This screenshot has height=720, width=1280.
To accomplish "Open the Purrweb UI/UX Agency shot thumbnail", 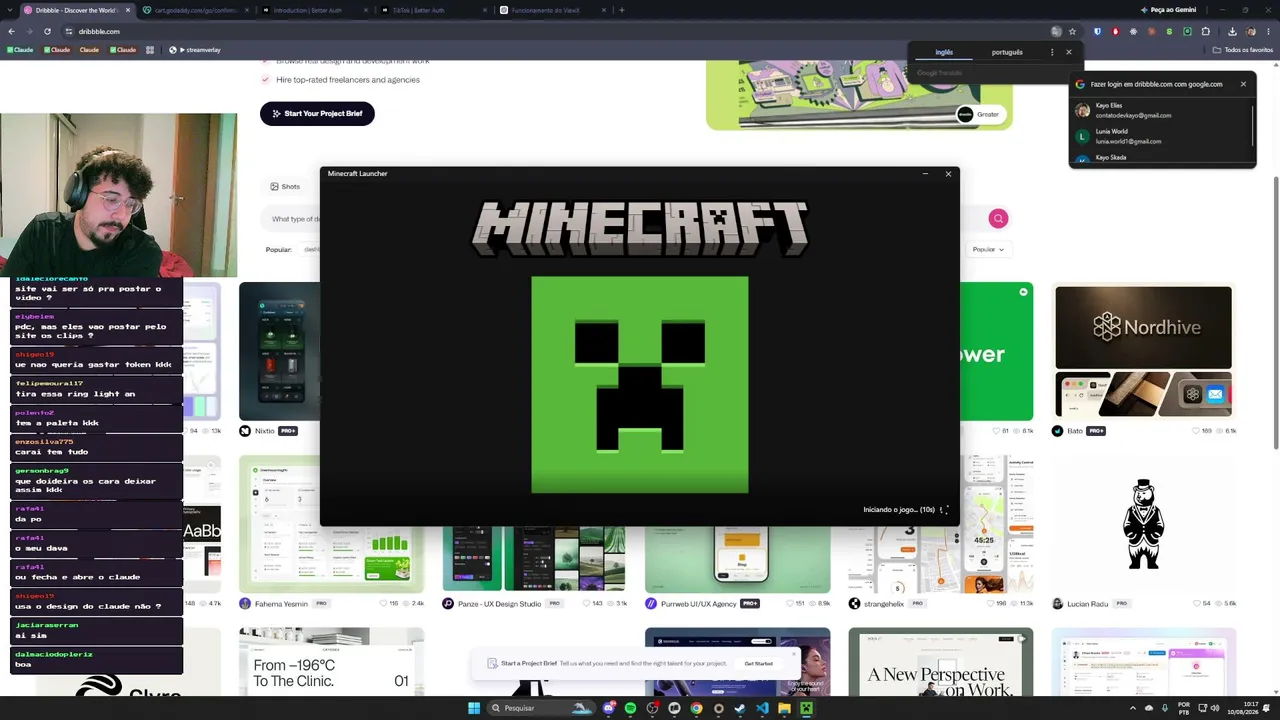I will click(x=737, y=558).
